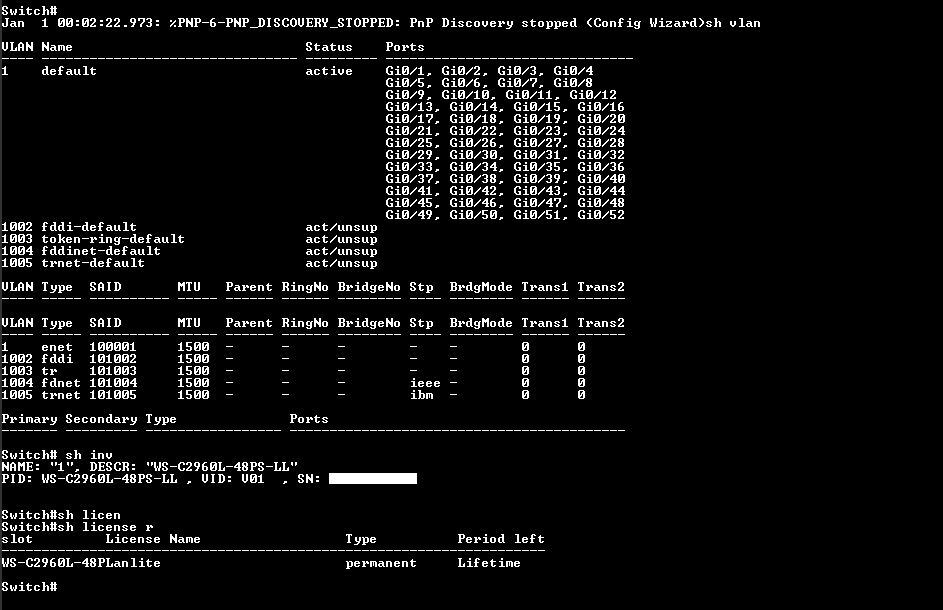Click the 'sh inv' command line

[57, 455]
